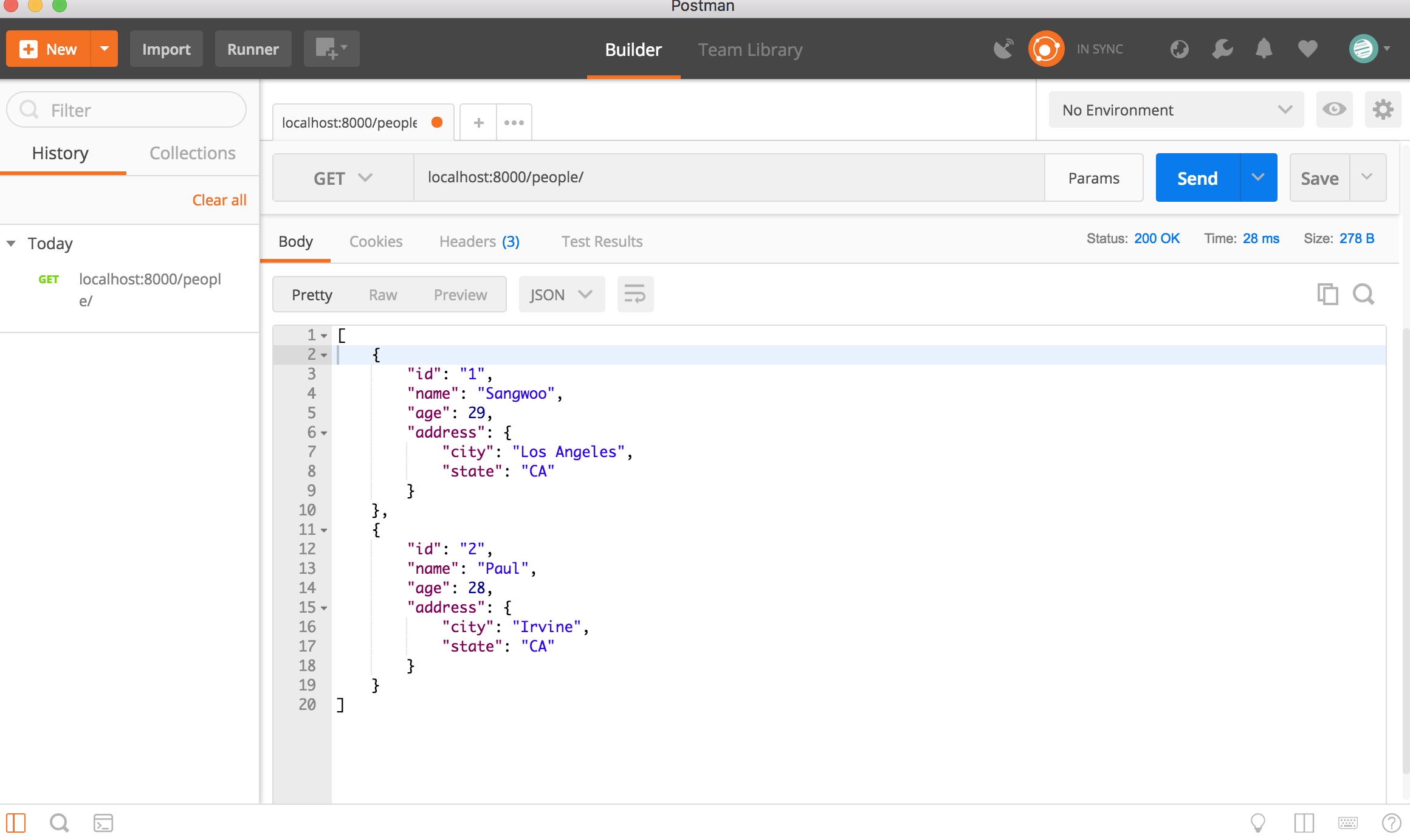Switch to Preview view
Screen dimensions: 1410x840
tap(460, 295)
